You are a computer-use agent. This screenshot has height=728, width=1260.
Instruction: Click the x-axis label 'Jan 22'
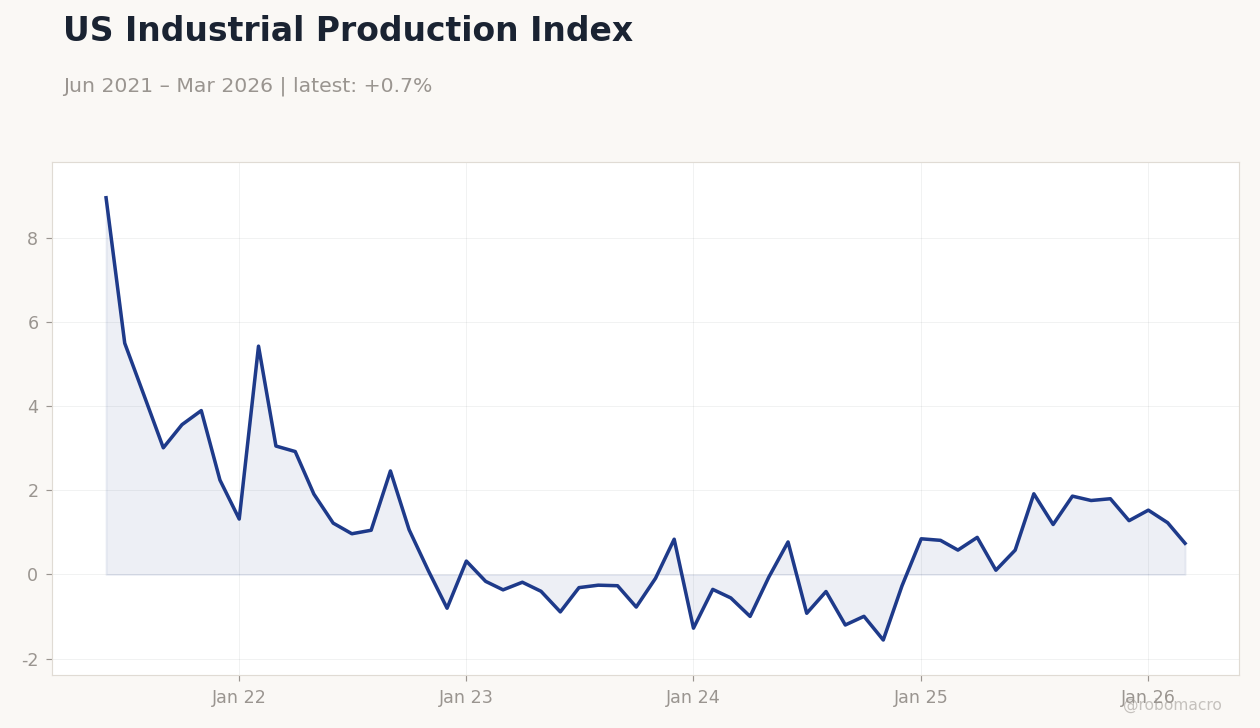(239, 698)
